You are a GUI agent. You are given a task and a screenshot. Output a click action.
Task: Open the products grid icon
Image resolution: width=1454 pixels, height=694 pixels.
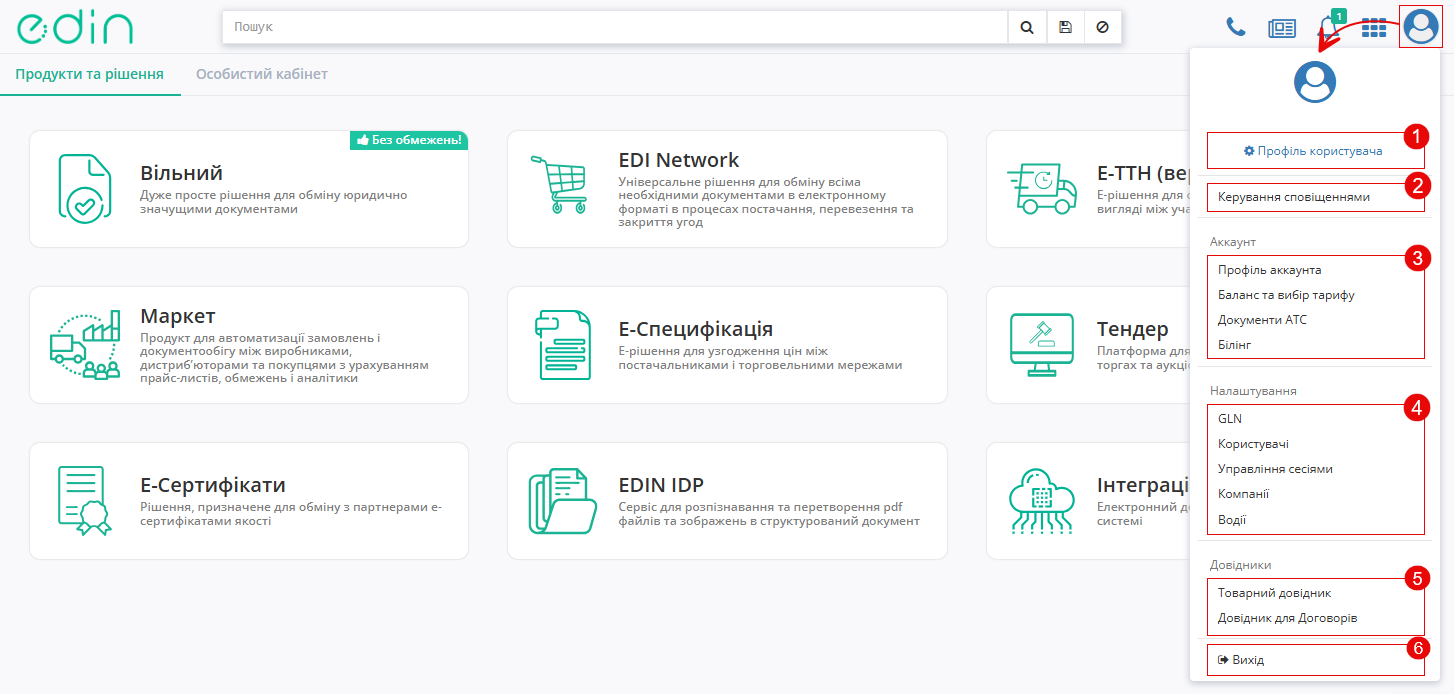tap(1374, 28)
